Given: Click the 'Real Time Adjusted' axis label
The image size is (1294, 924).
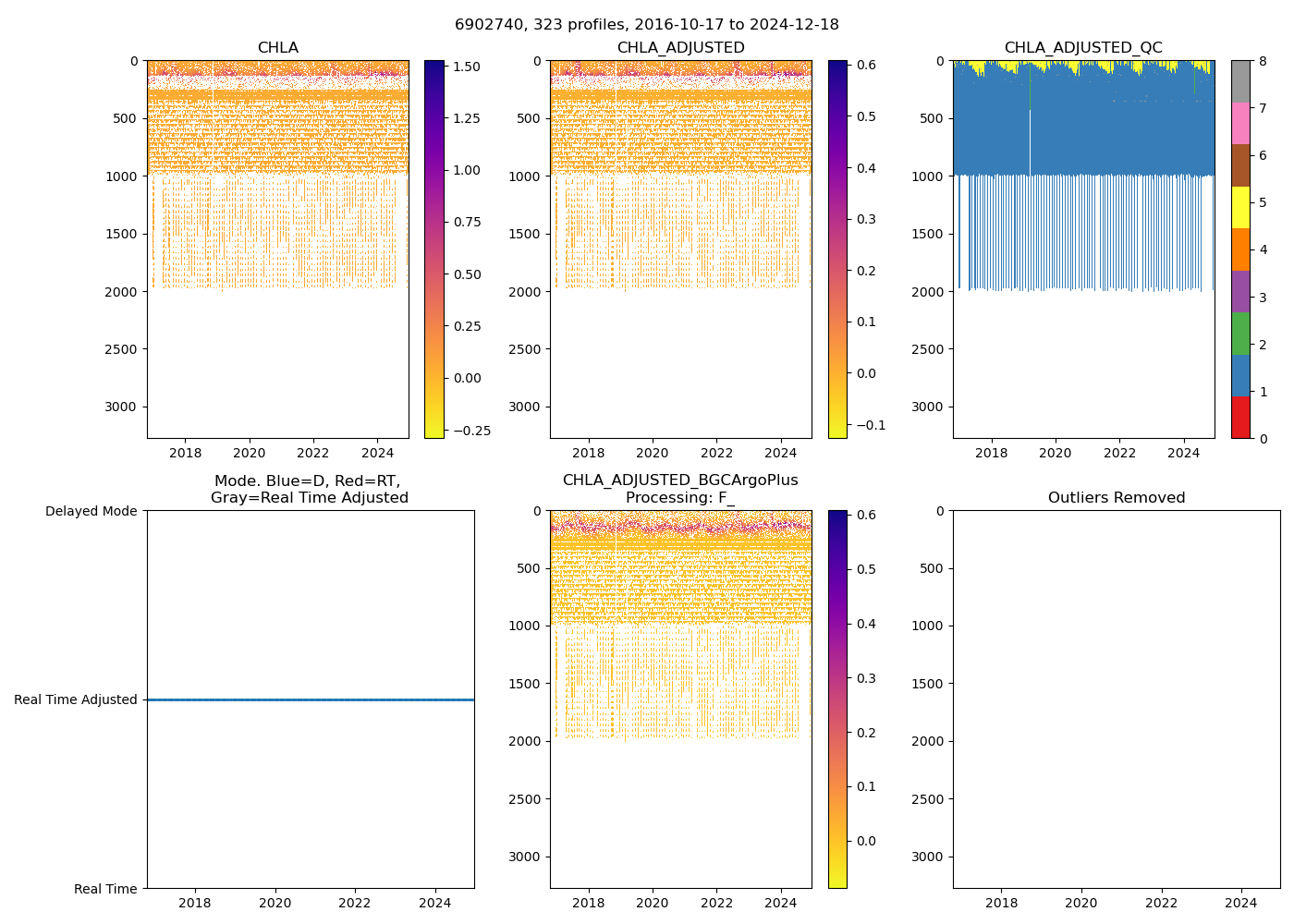Looking at the screenshot, I should [76, 699].
